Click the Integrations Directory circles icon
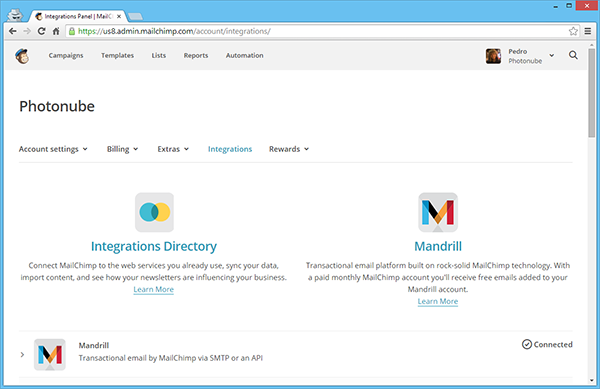This screenshot has height=389, width=600. click(x=154, y=212)
